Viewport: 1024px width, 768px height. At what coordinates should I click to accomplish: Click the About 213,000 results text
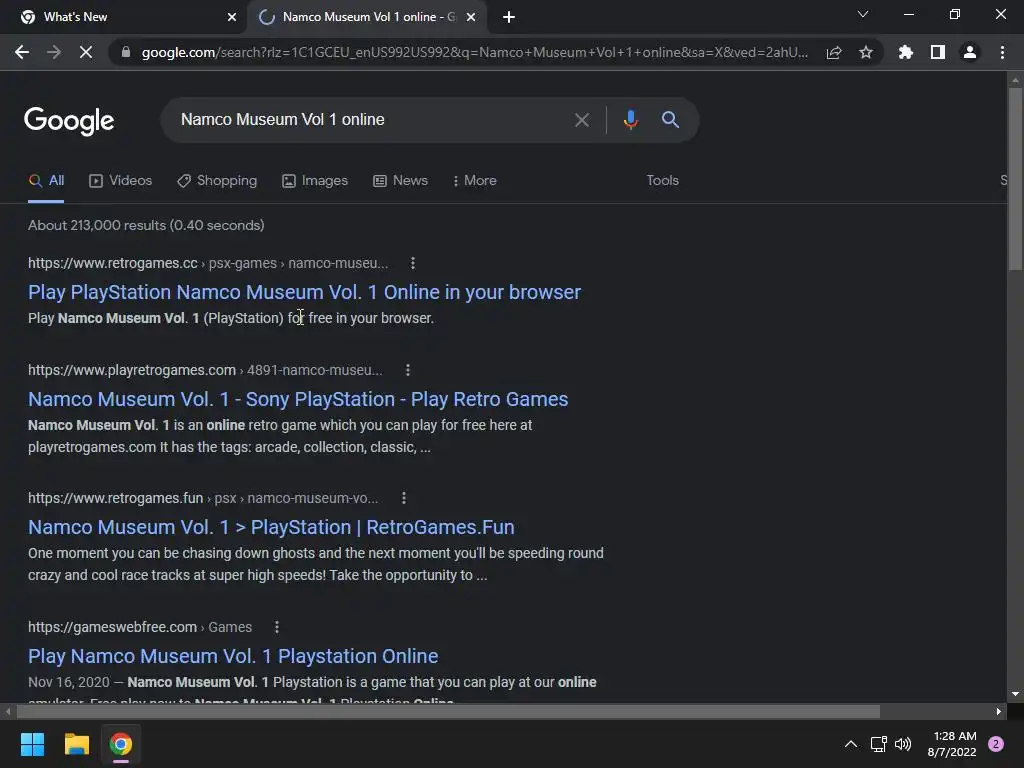pos(146,225)
